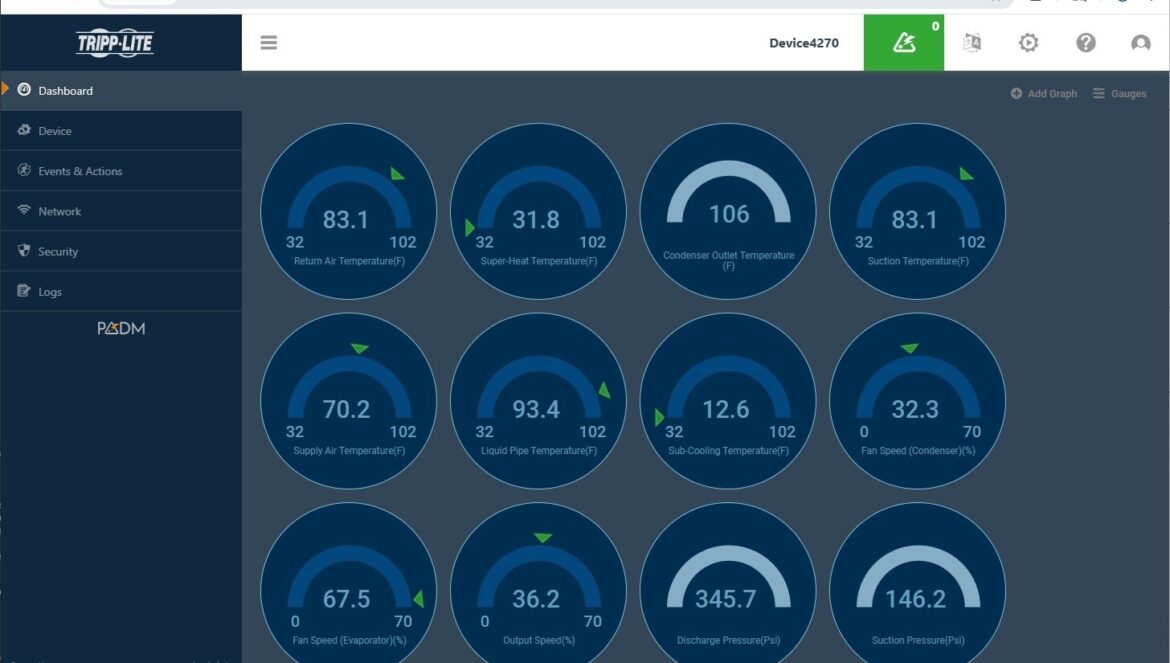Click Add Graph button
The image size is (1170, 663).
point(1044,93)
